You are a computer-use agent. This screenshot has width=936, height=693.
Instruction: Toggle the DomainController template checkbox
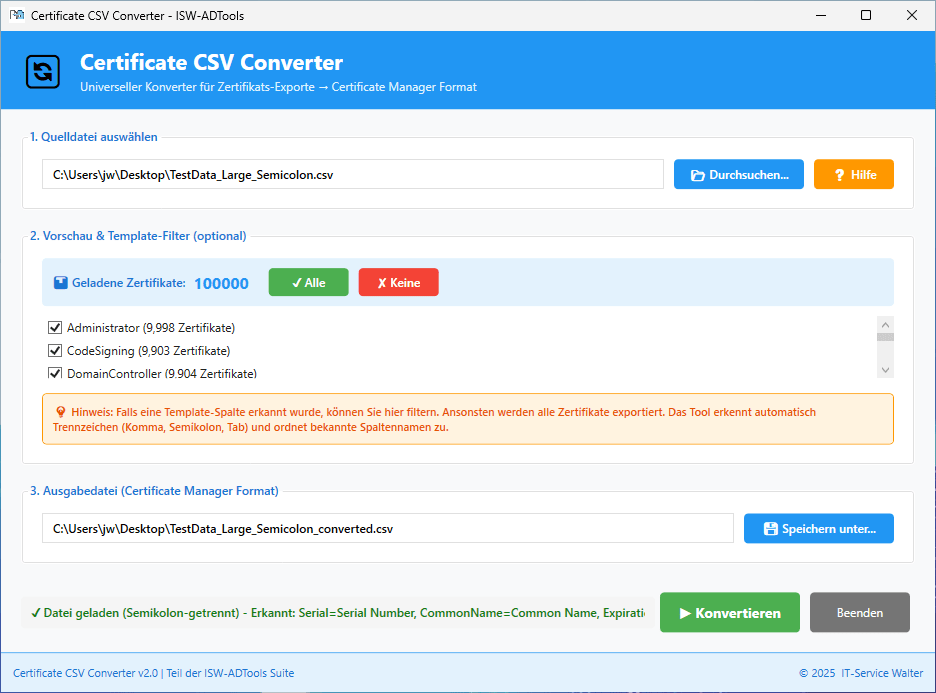[x=55, y=374]
